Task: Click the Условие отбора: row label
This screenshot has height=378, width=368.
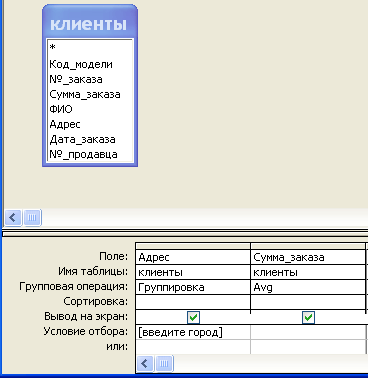Action: click(86, 331)
